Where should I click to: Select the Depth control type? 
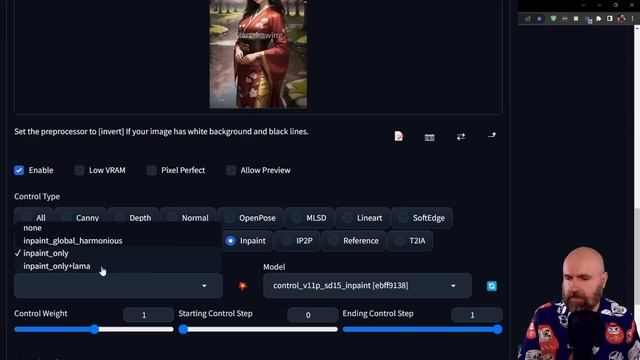(133, 218)
